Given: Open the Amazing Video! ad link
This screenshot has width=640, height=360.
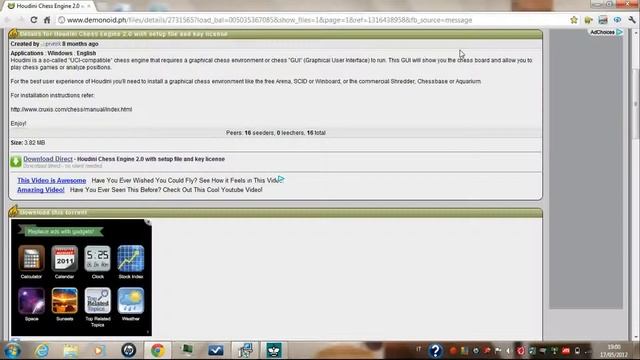Looking at the screenshot, I should [41, 190].
